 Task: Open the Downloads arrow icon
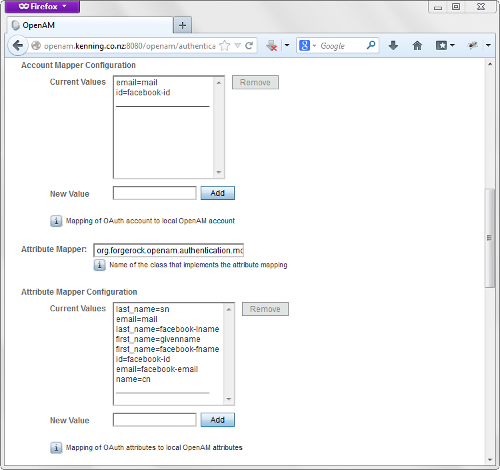[x=393, y=45]
